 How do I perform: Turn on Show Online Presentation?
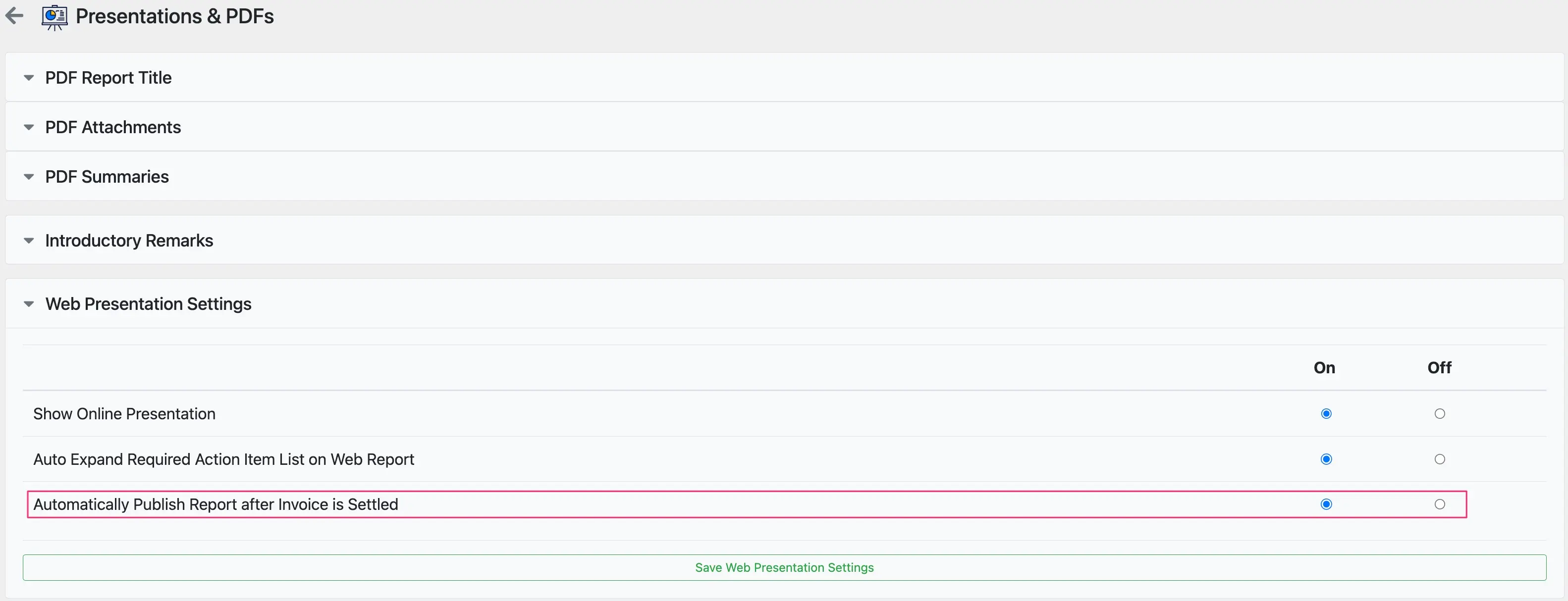[x=1326, y=414]
